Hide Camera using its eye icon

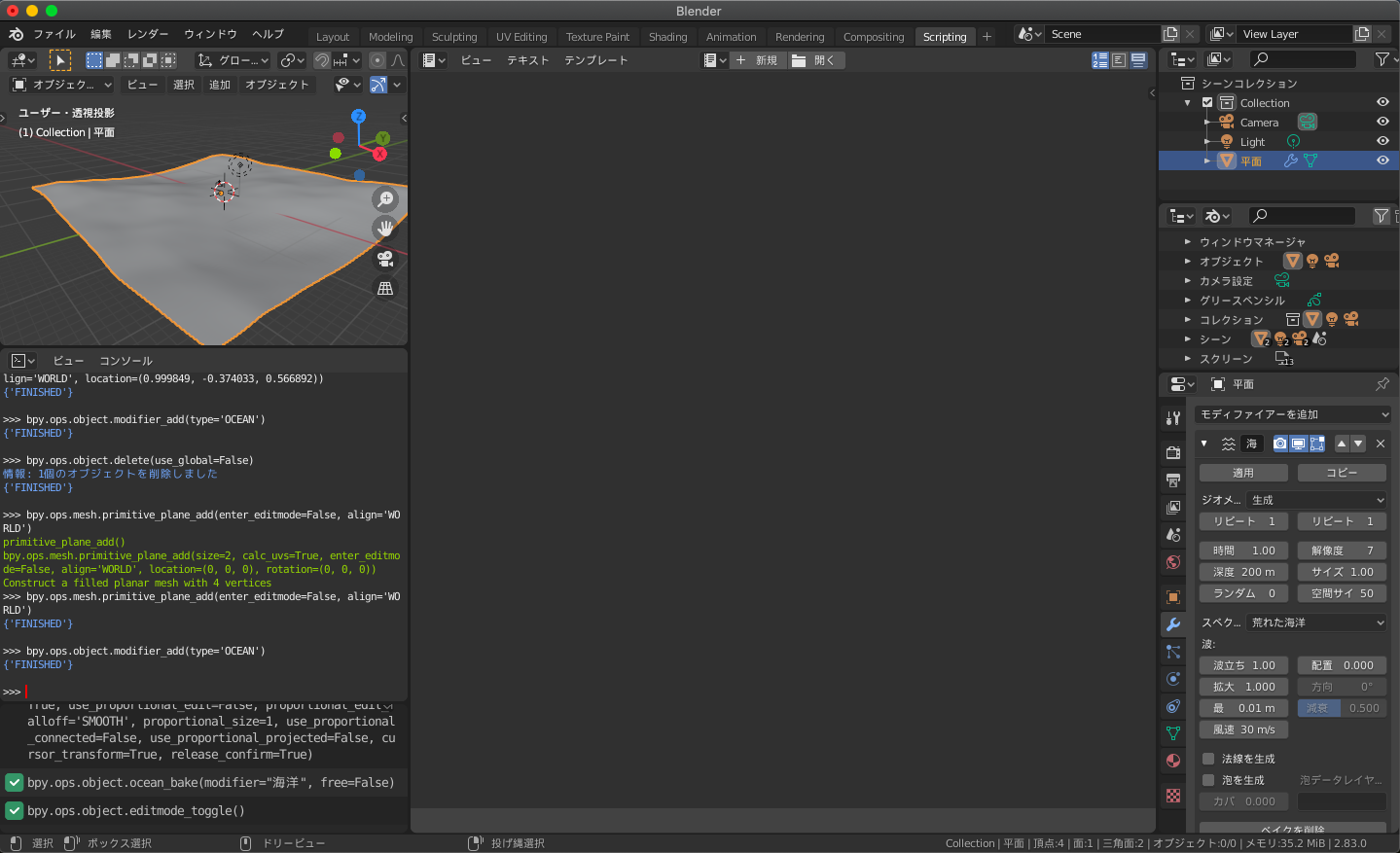(x=1382, y=122)
